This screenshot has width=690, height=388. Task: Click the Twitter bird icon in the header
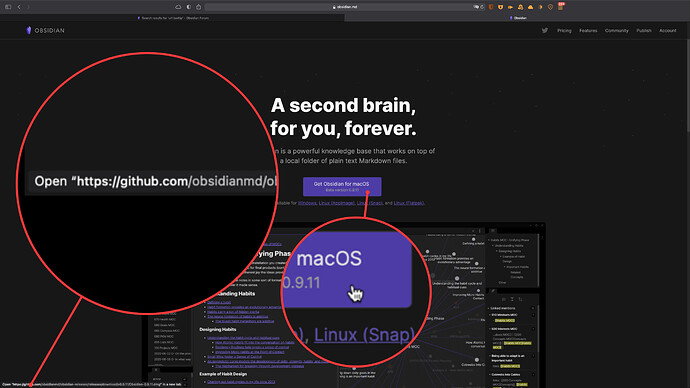(x=545, y=30)
